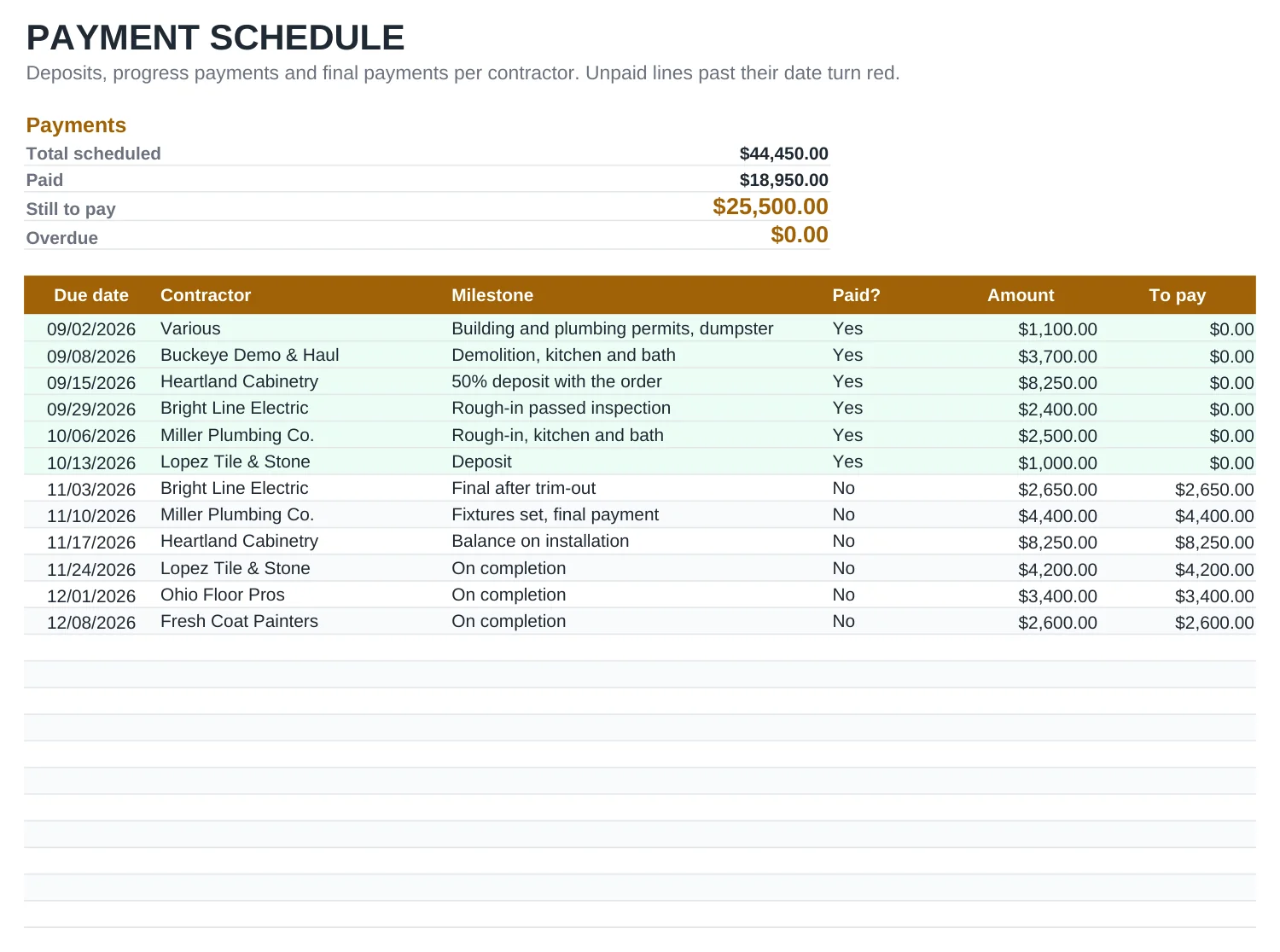Click the due date 11/10/2026

click(91, 516)
